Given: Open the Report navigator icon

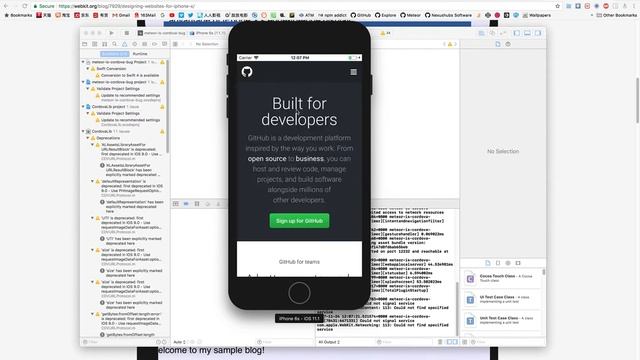Looking at the screenshot, I should pyautogui.click(x=164, y=44).
